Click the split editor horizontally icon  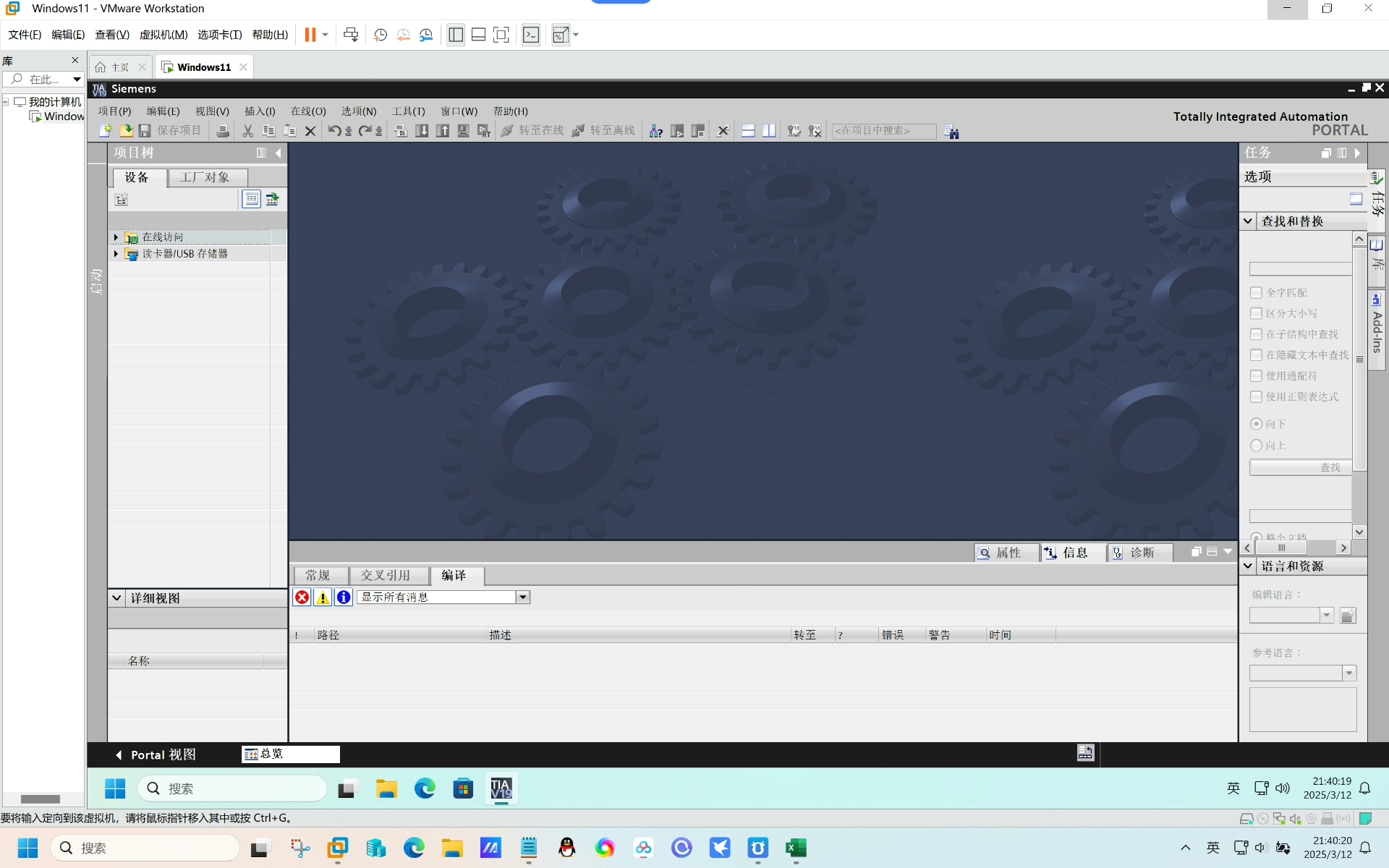tap(748, 131)
